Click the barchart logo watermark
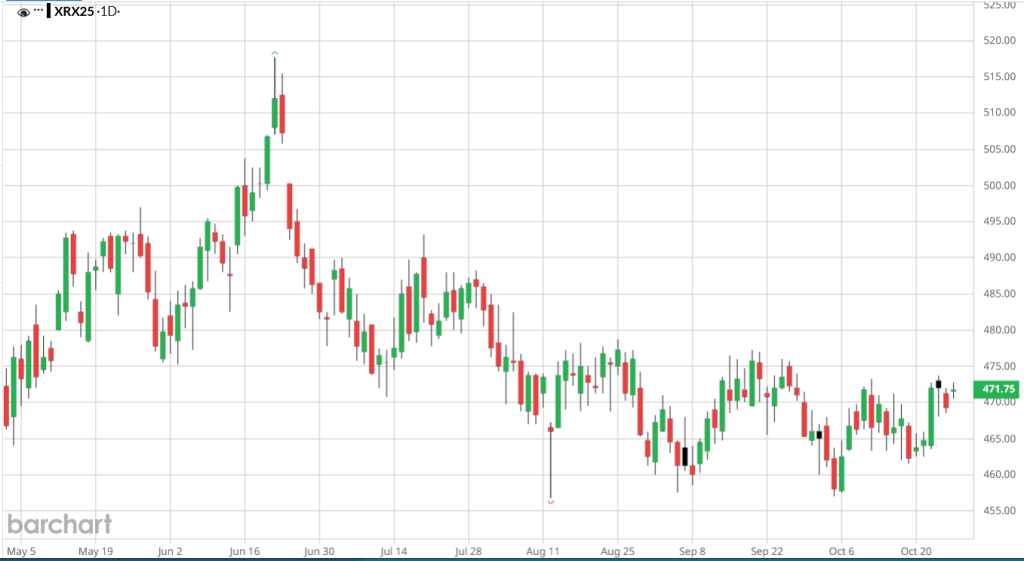This screenshot has width=1024, height=561. pyautogui.click(x=59, y=524)
